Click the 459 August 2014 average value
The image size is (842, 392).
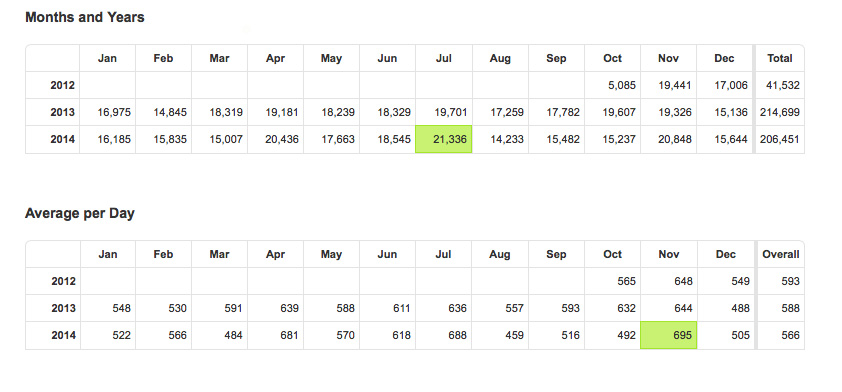click(514, 335)
